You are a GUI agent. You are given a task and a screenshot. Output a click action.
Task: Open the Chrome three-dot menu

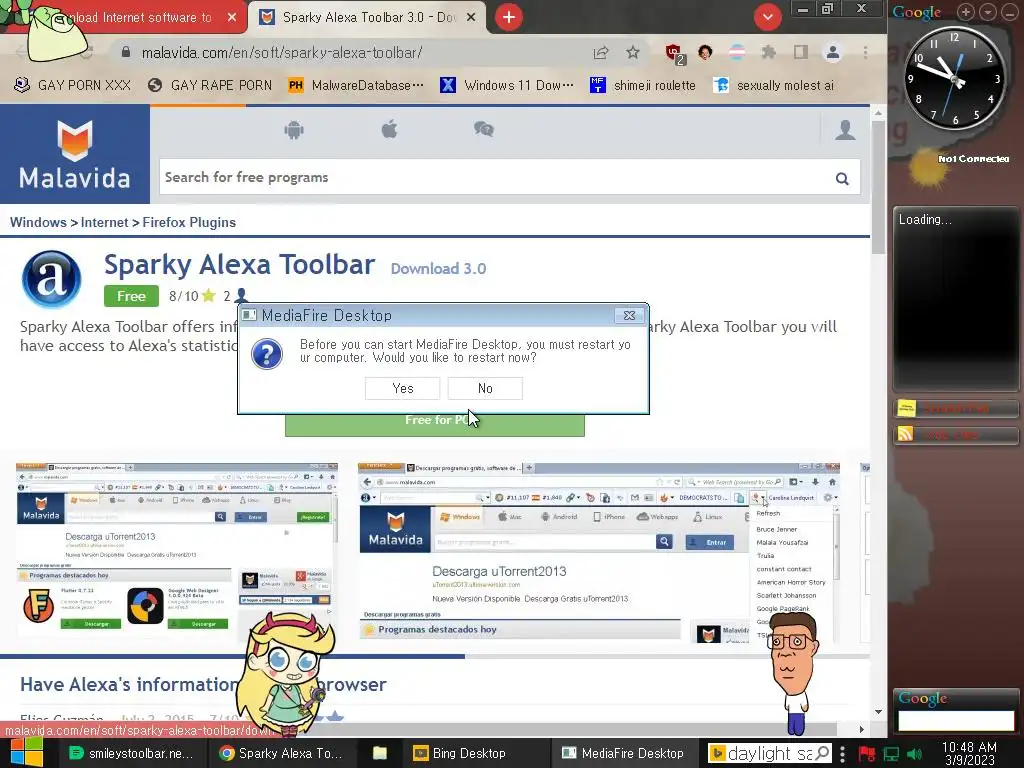click(865, 53)
